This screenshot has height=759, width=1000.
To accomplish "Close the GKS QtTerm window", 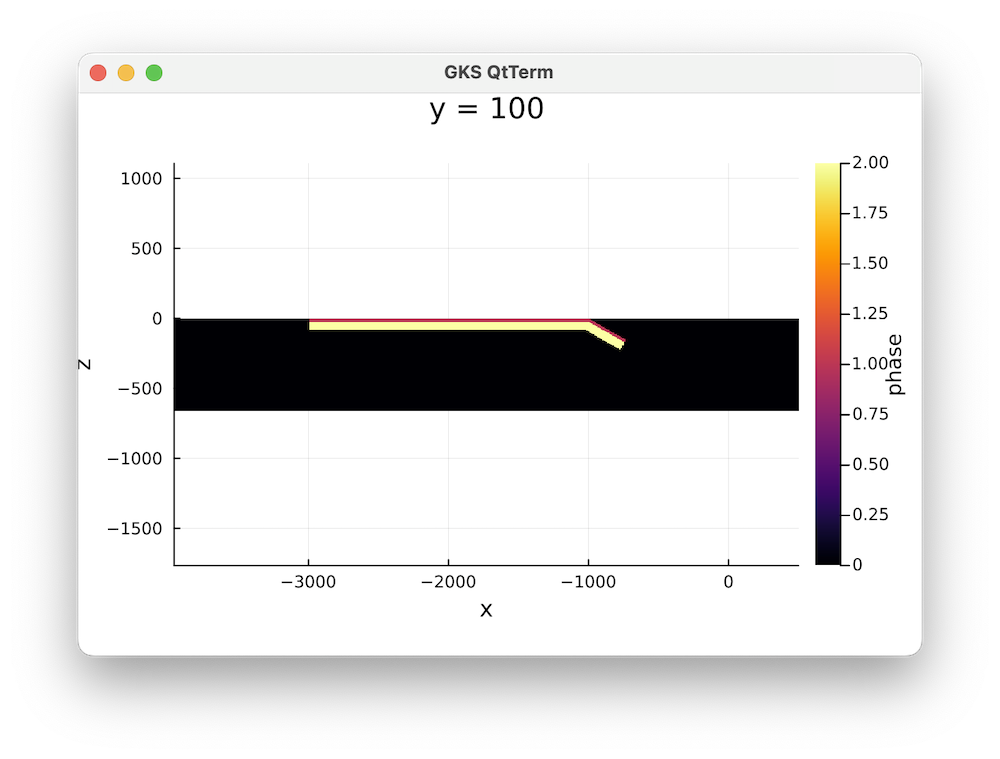I will click(98, 73).
